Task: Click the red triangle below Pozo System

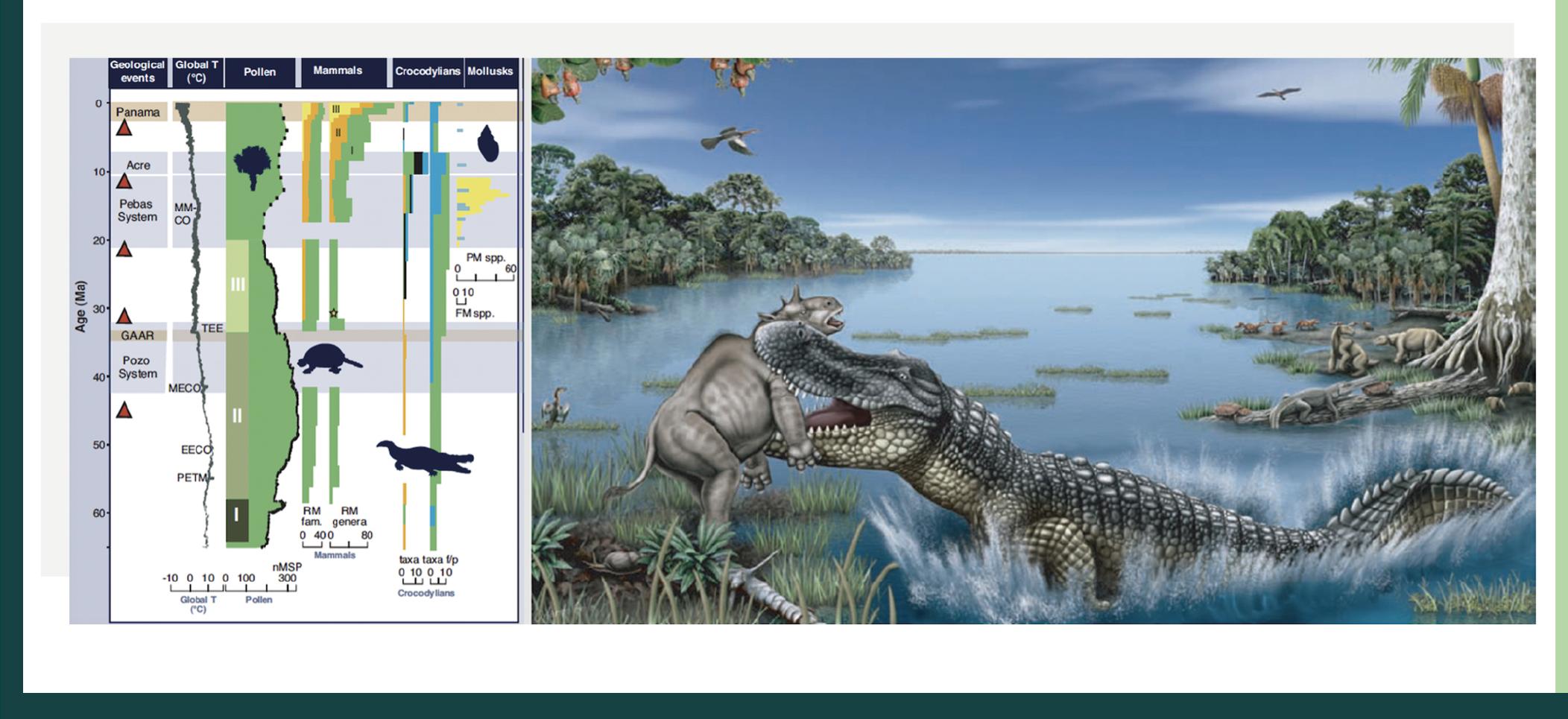Action: 124,410
